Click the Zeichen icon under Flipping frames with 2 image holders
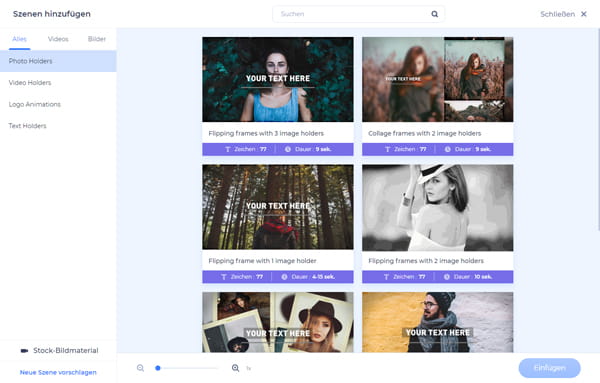The height and width of the screenshot is (383, 600). click(386, 277)
